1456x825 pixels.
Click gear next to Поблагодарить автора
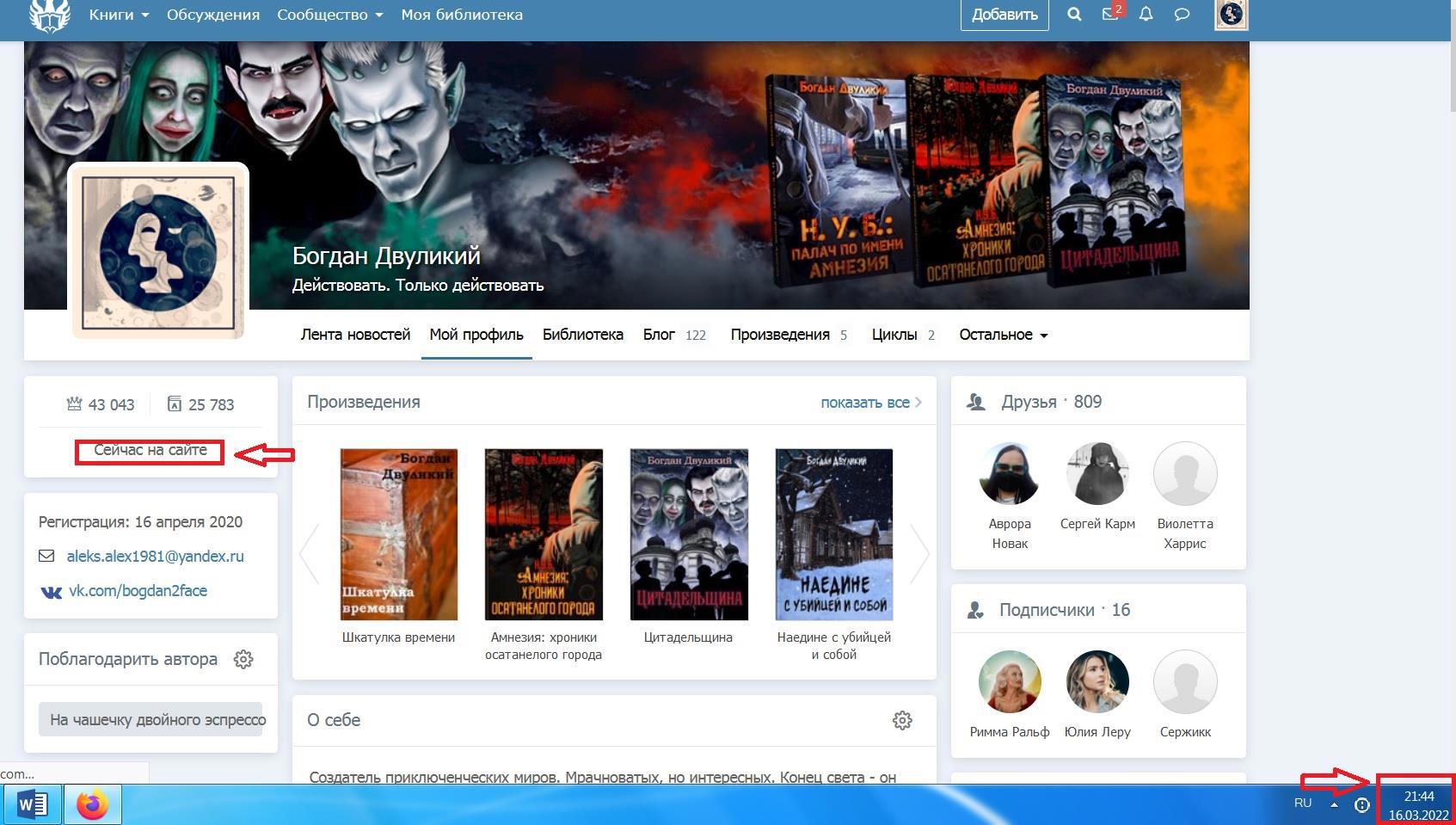pyautogui.click(x=243, y=660)
